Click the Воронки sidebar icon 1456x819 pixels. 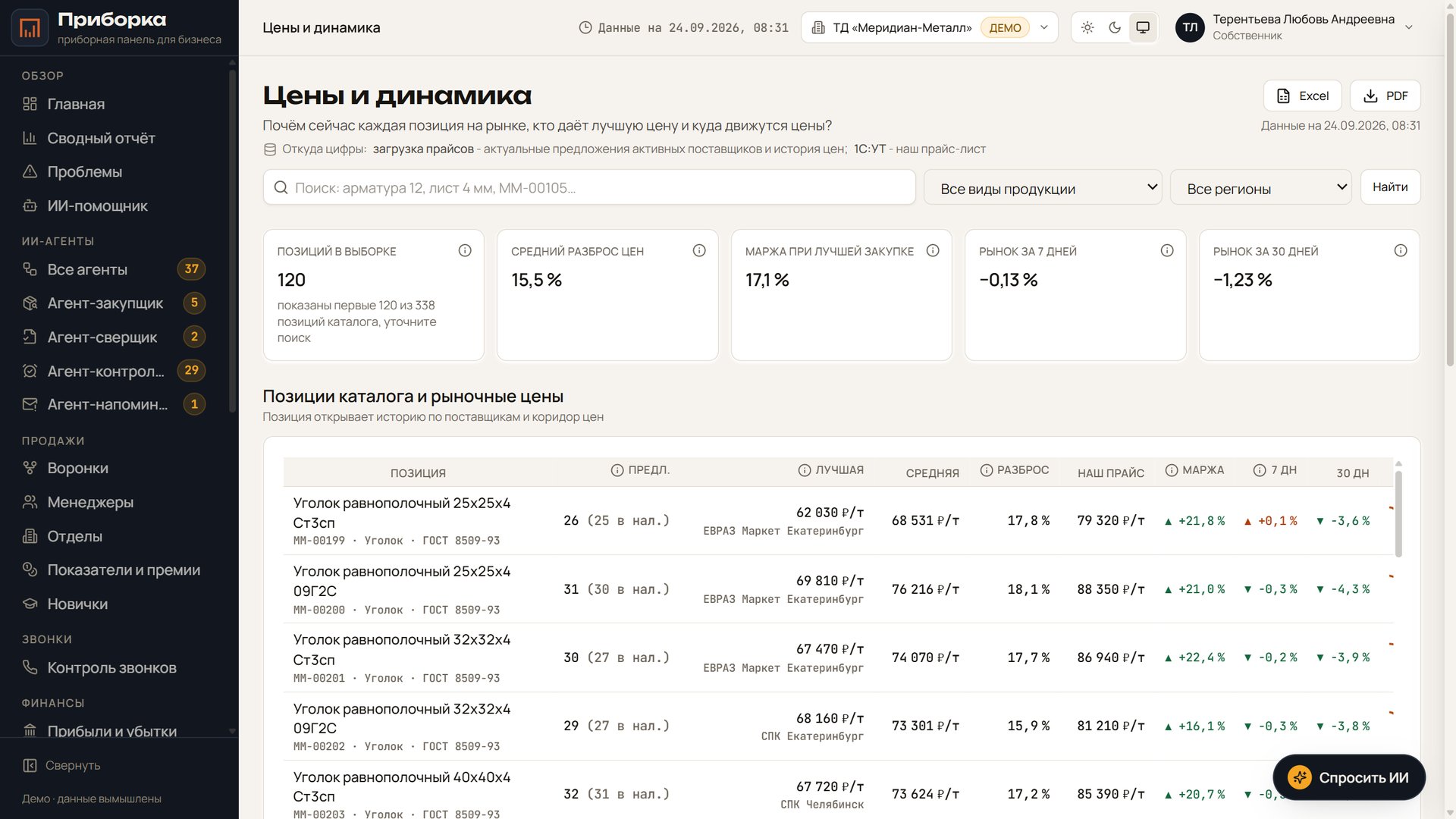30,468
